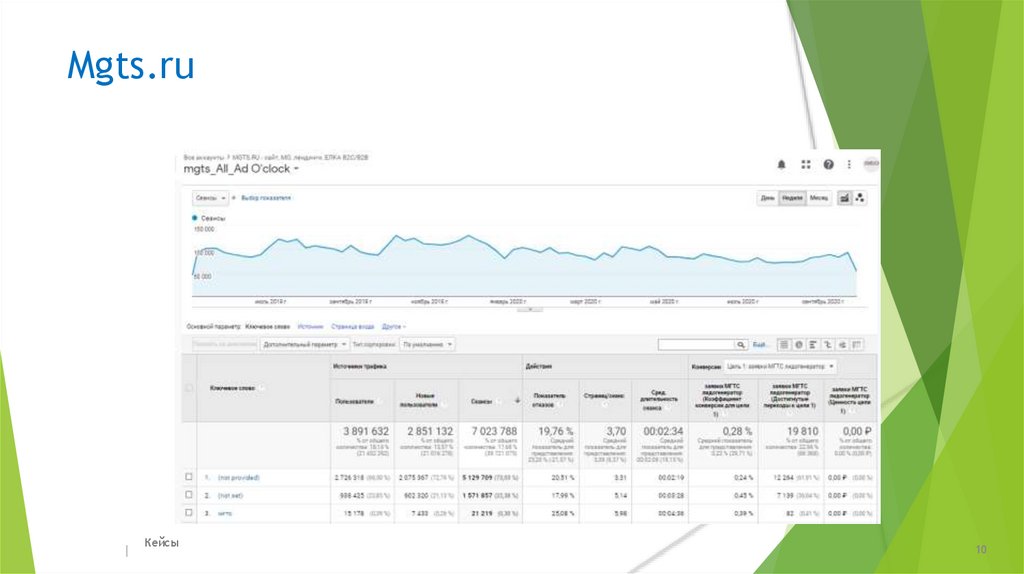This screenshot has height=574, width=1024.
Task: Click goal completions total 19 810
Action: click(802, 432)
